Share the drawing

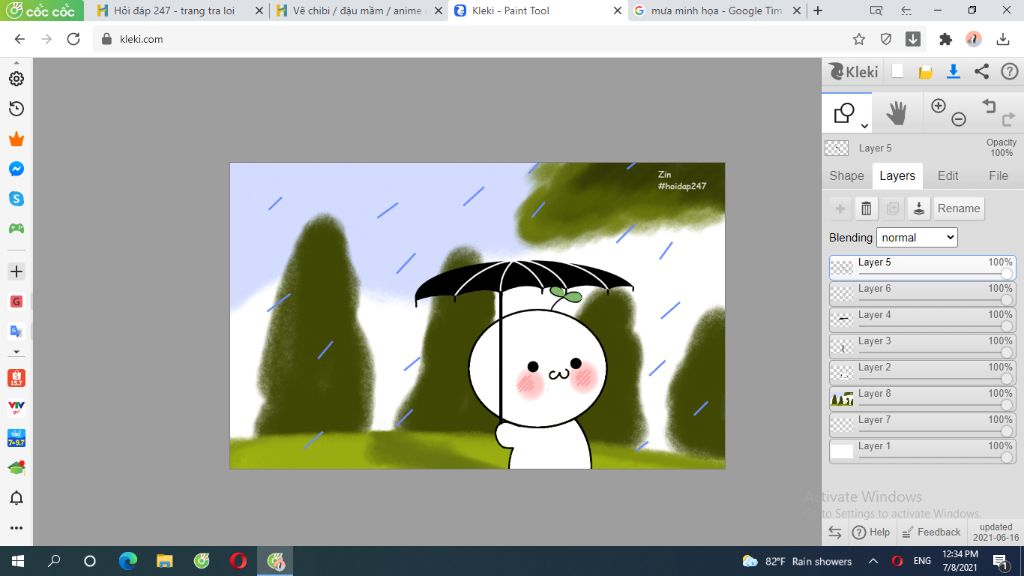(x=982, y=71)
